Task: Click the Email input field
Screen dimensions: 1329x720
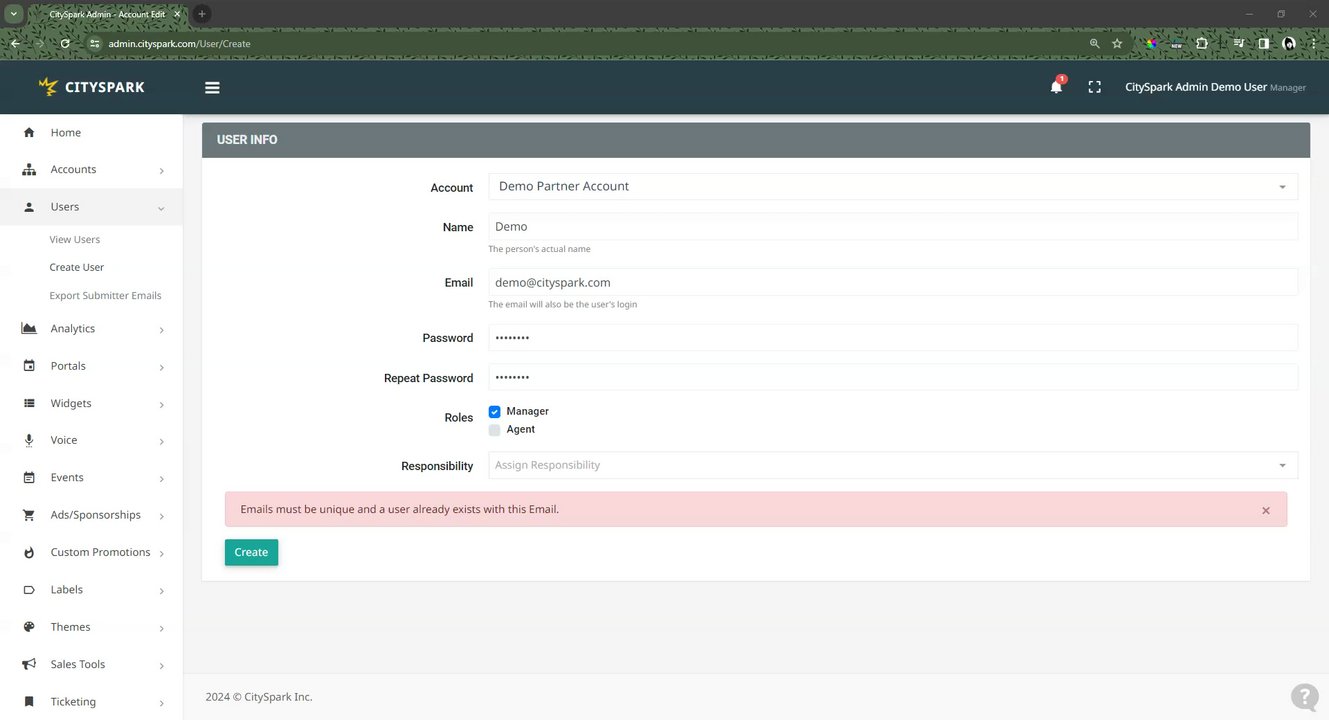Action: point(893,282)
